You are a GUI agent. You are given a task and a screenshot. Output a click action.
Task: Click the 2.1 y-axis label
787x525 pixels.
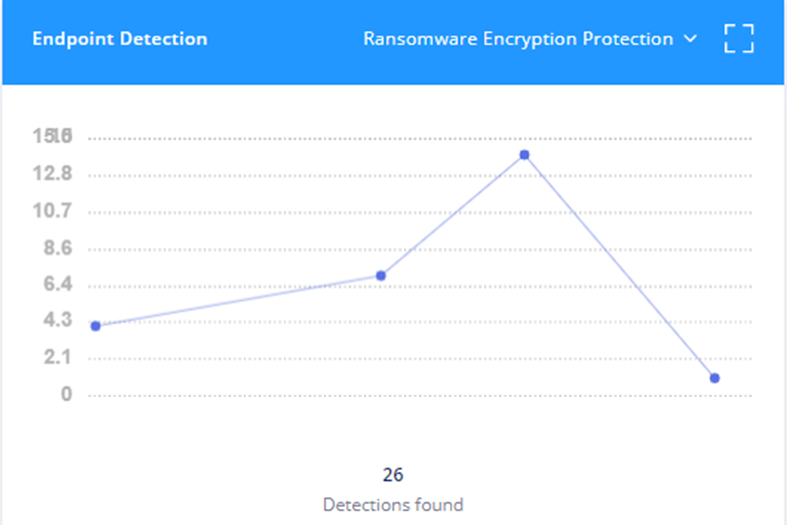pos(58,357)
